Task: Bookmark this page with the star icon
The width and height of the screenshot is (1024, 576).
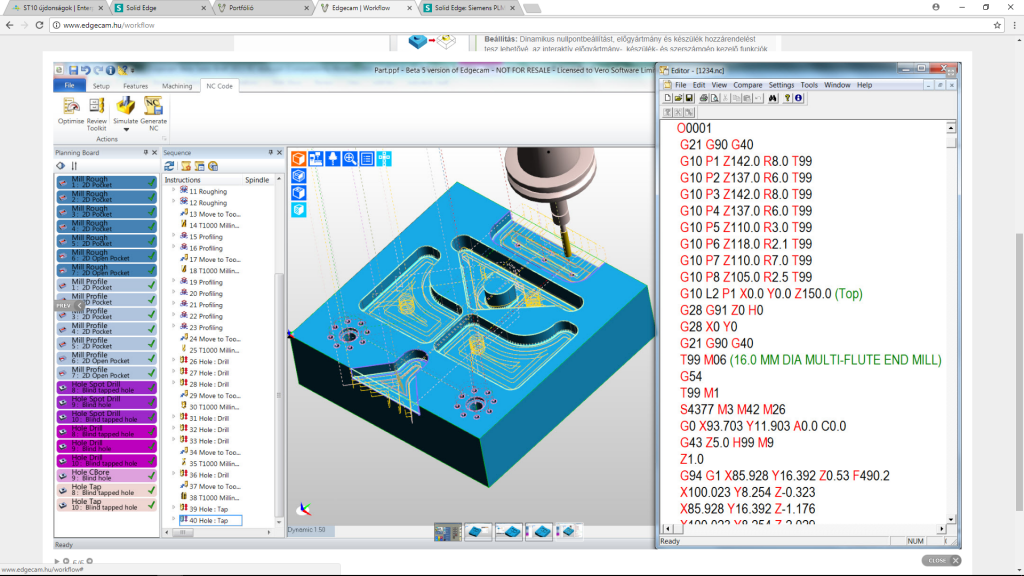Action: (x=997, y=25)
